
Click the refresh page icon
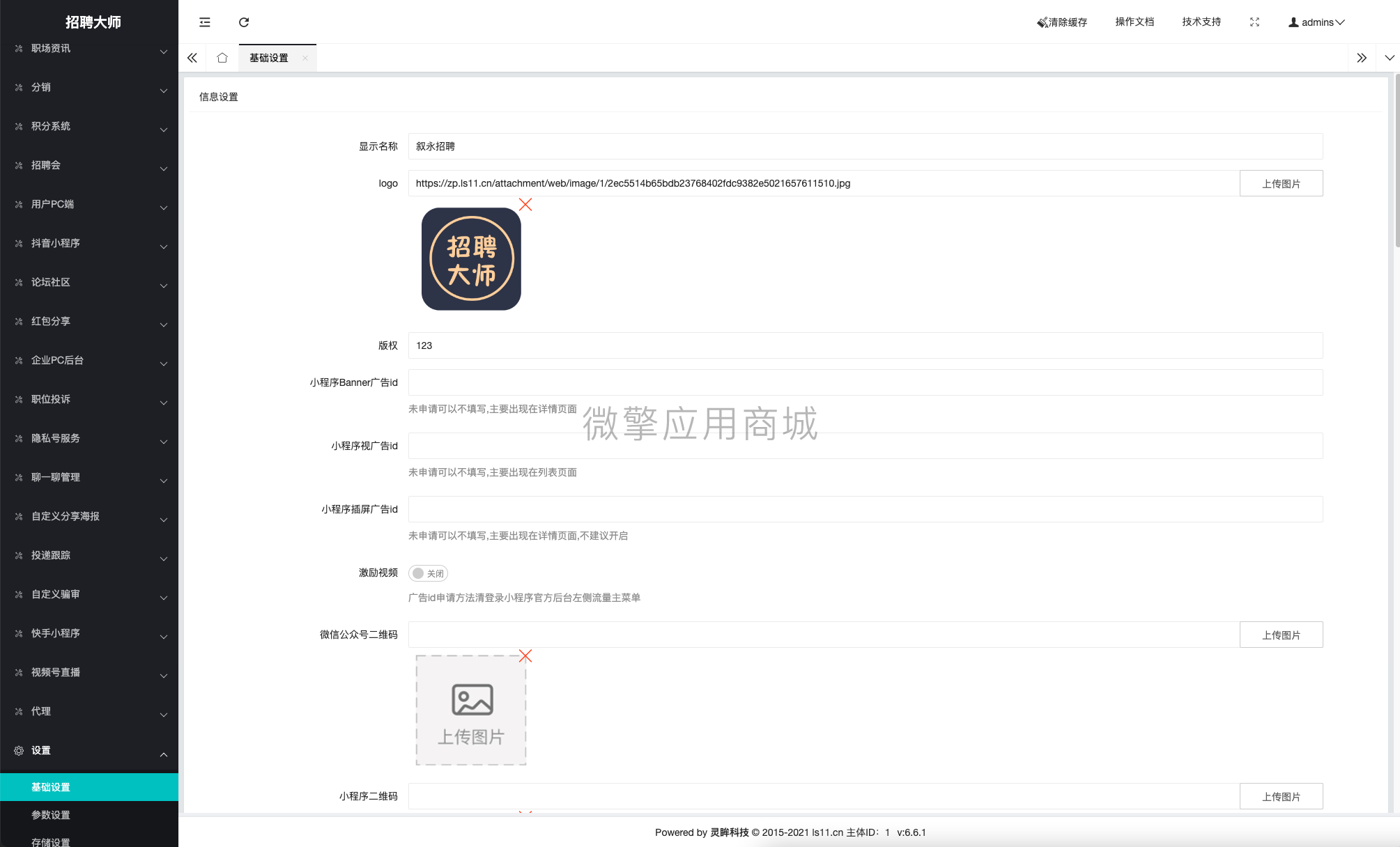(x=244, y=22)
